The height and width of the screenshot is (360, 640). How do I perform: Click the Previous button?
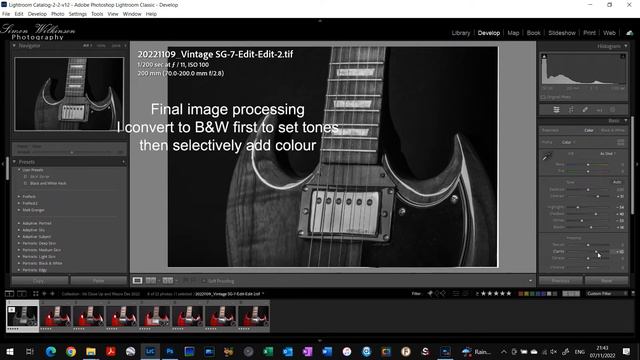(x=561, y=281)
